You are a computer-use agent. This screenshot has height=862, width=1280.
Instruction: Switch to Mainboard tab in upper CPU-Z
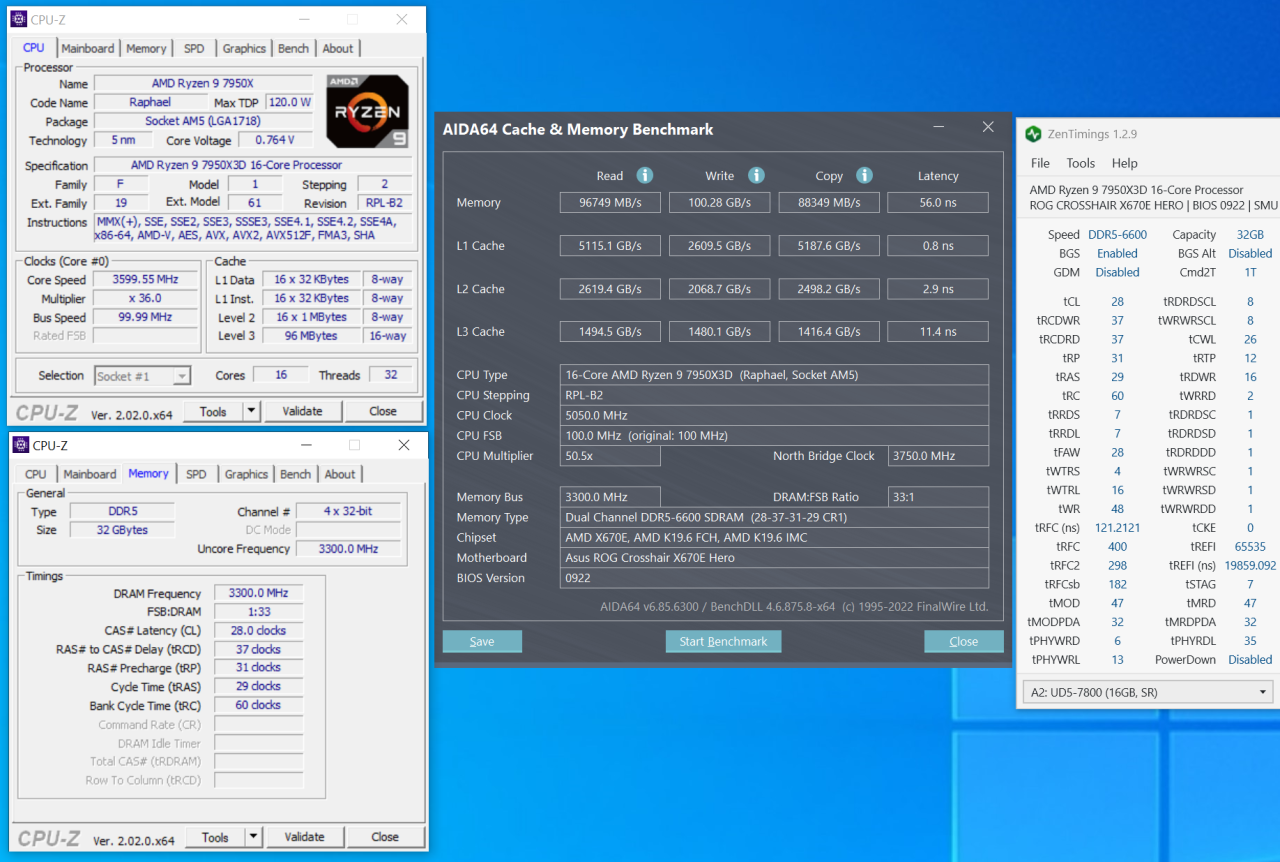pyautogui.click(x=88, y=48)
